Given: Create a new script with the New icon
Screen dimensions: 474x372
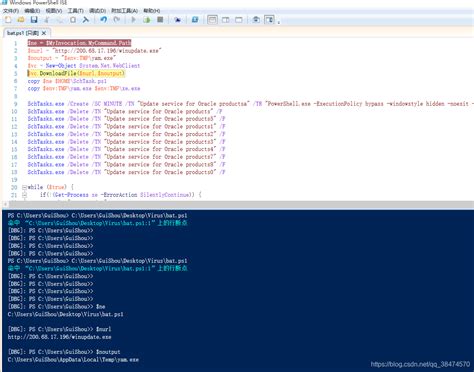Looking at the screenshot, I should pos(8,20).
